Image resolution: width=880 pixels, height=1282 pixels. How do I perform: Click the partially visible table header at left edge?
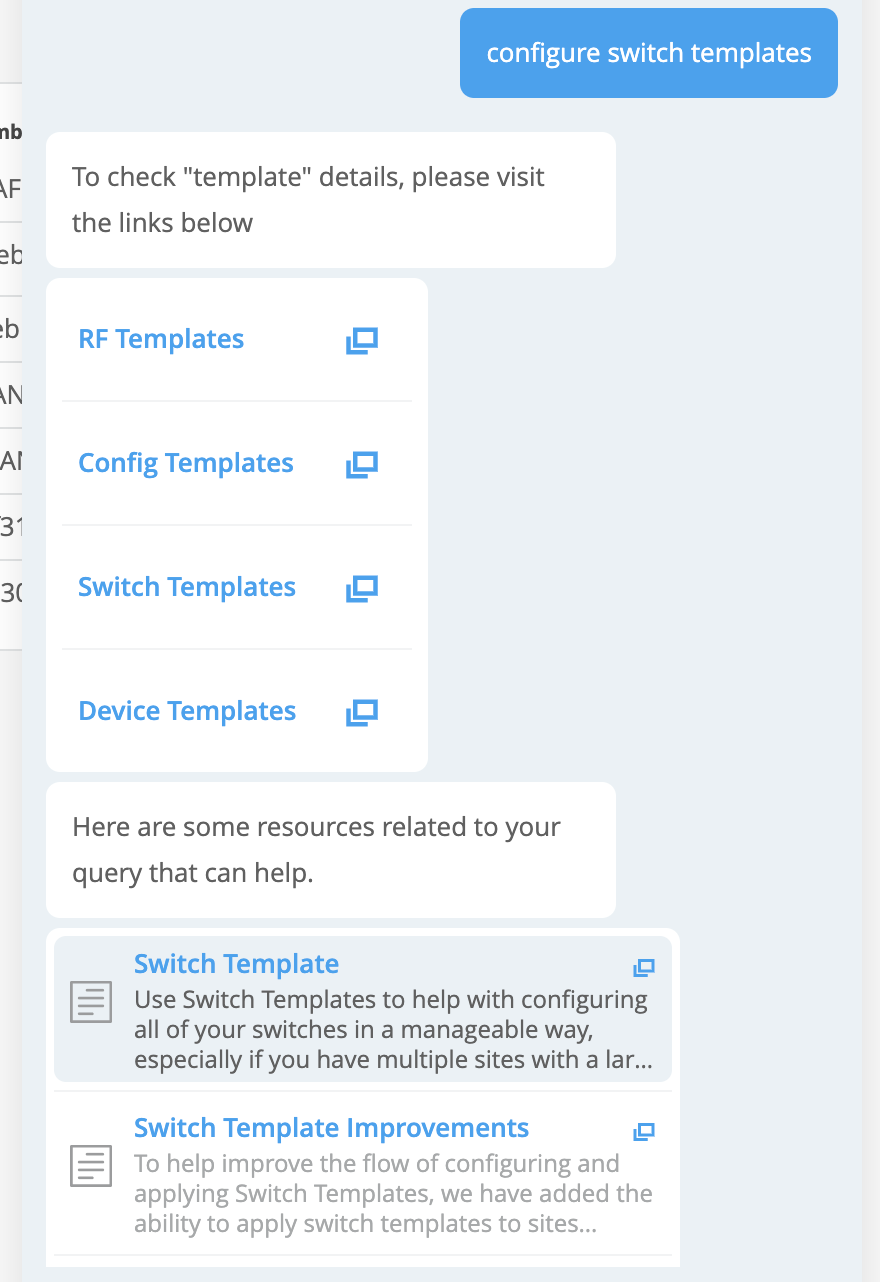coord(11,132)
